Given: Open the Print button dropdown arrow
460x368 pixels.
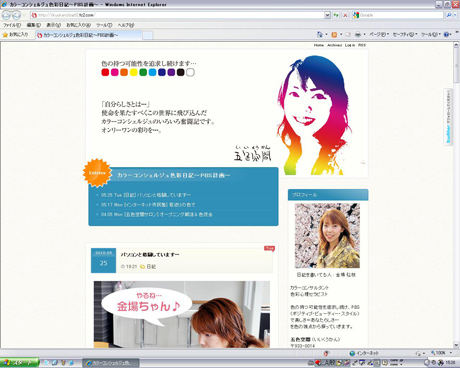Looking at the screenshot, I should pos(364,34).
